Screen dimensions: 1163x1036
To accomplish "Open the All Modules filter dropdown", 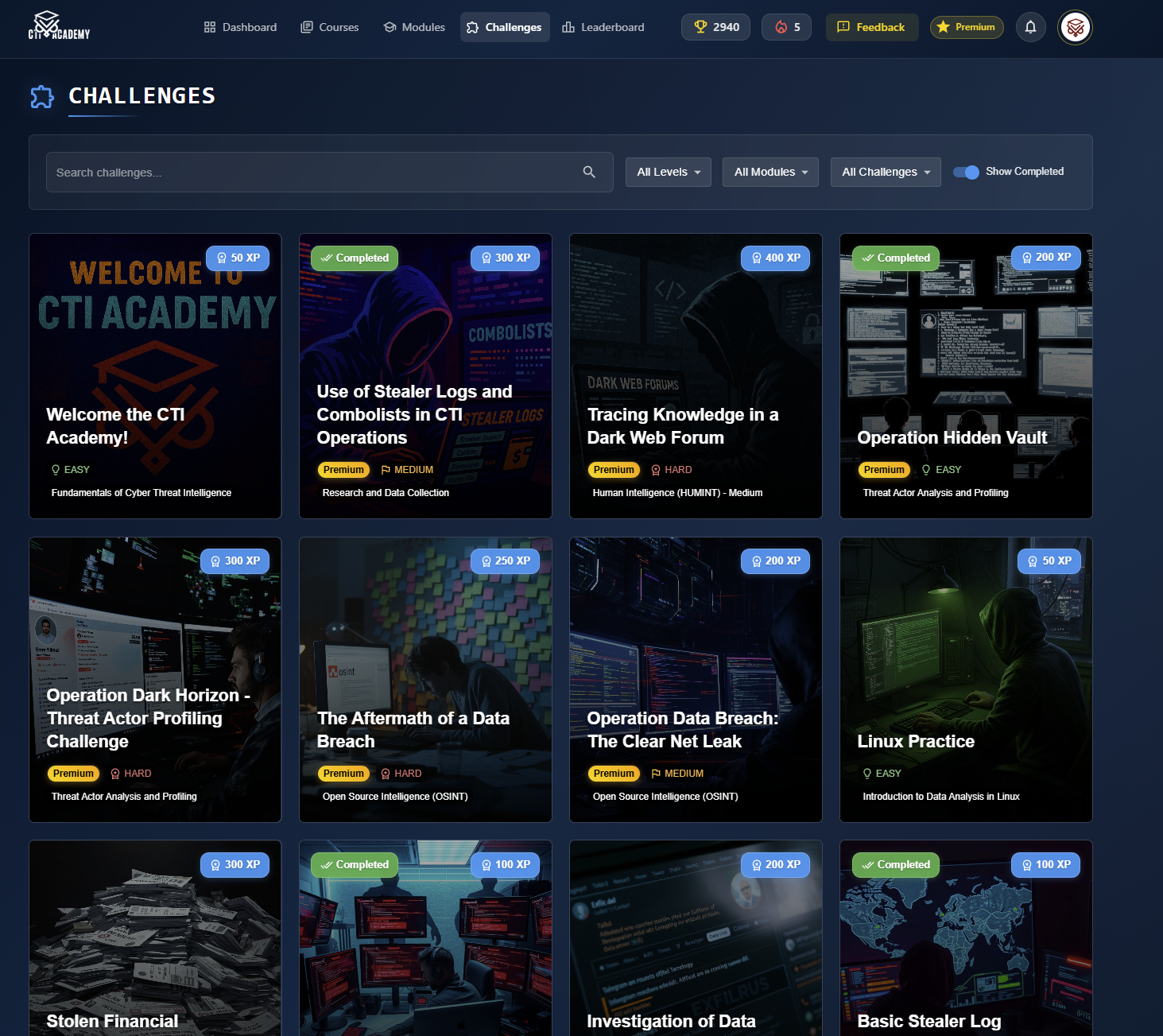I will (770, 172).
